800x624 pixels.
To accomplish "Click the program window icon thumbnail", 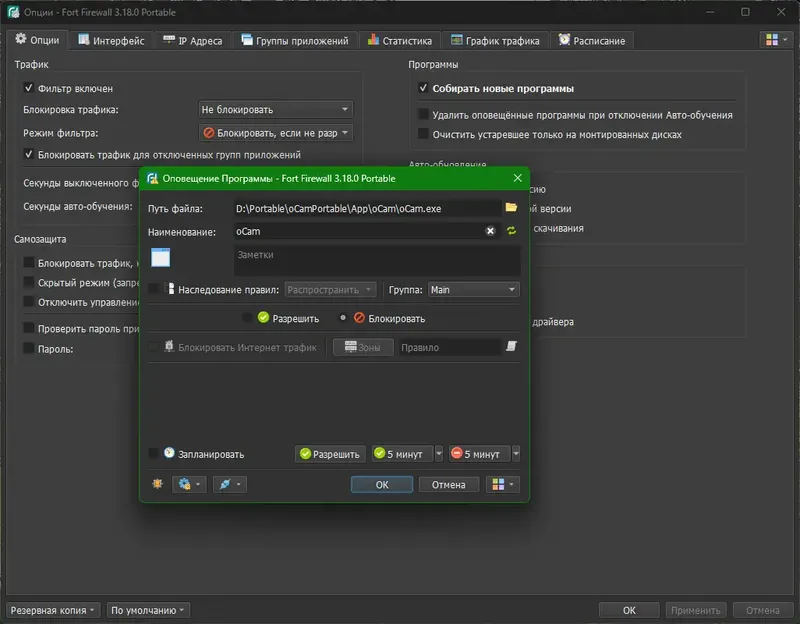I will [x=161, y=257].
